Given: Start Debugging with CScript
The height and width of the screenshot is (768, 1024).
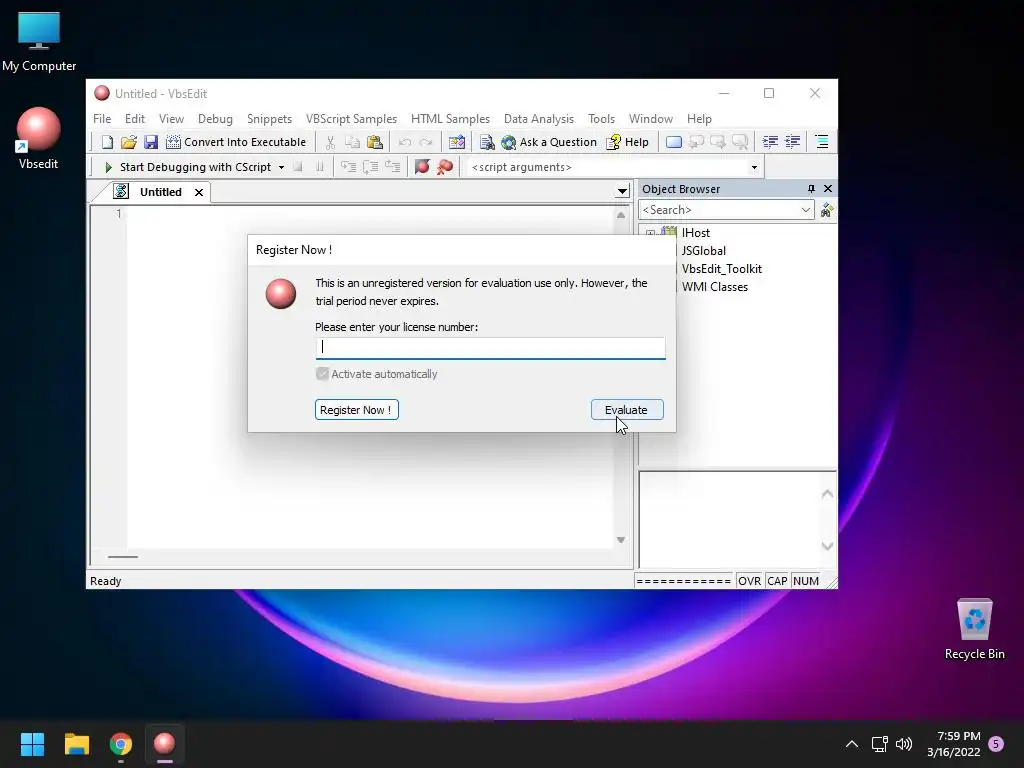Looking at the screenshot, I should tap(187, 167).
